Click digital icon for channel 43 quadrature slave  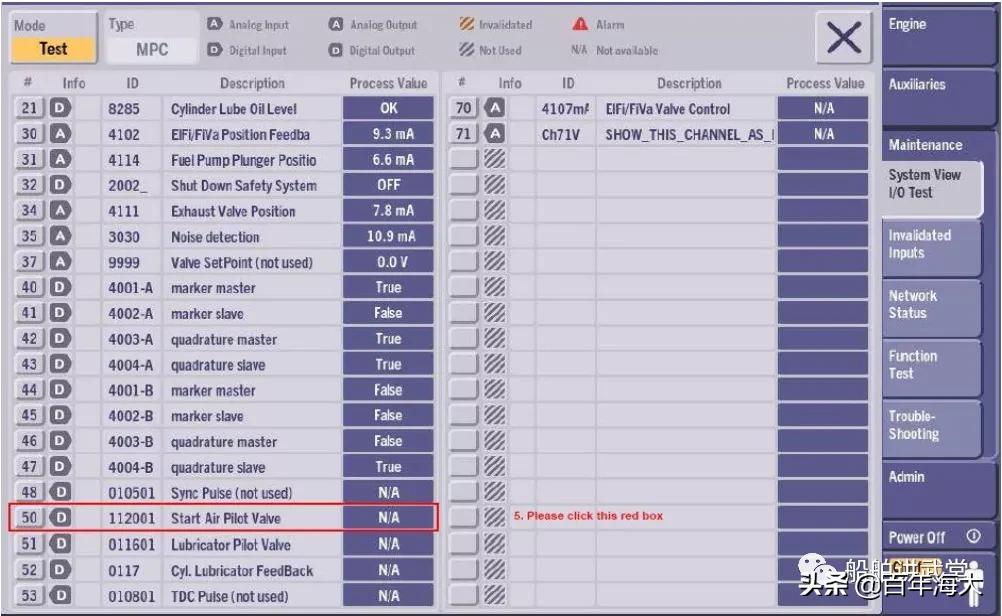[61, 364]
